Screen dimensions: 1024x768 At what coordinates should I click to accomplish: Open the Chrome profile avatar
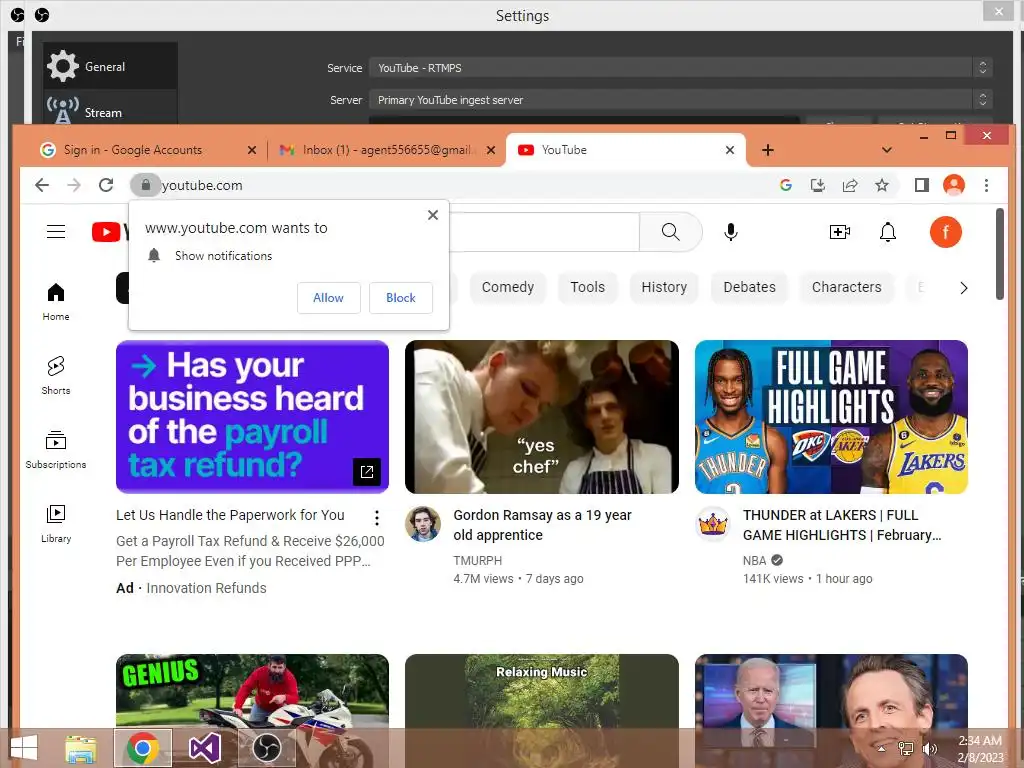tap(953, 185)
